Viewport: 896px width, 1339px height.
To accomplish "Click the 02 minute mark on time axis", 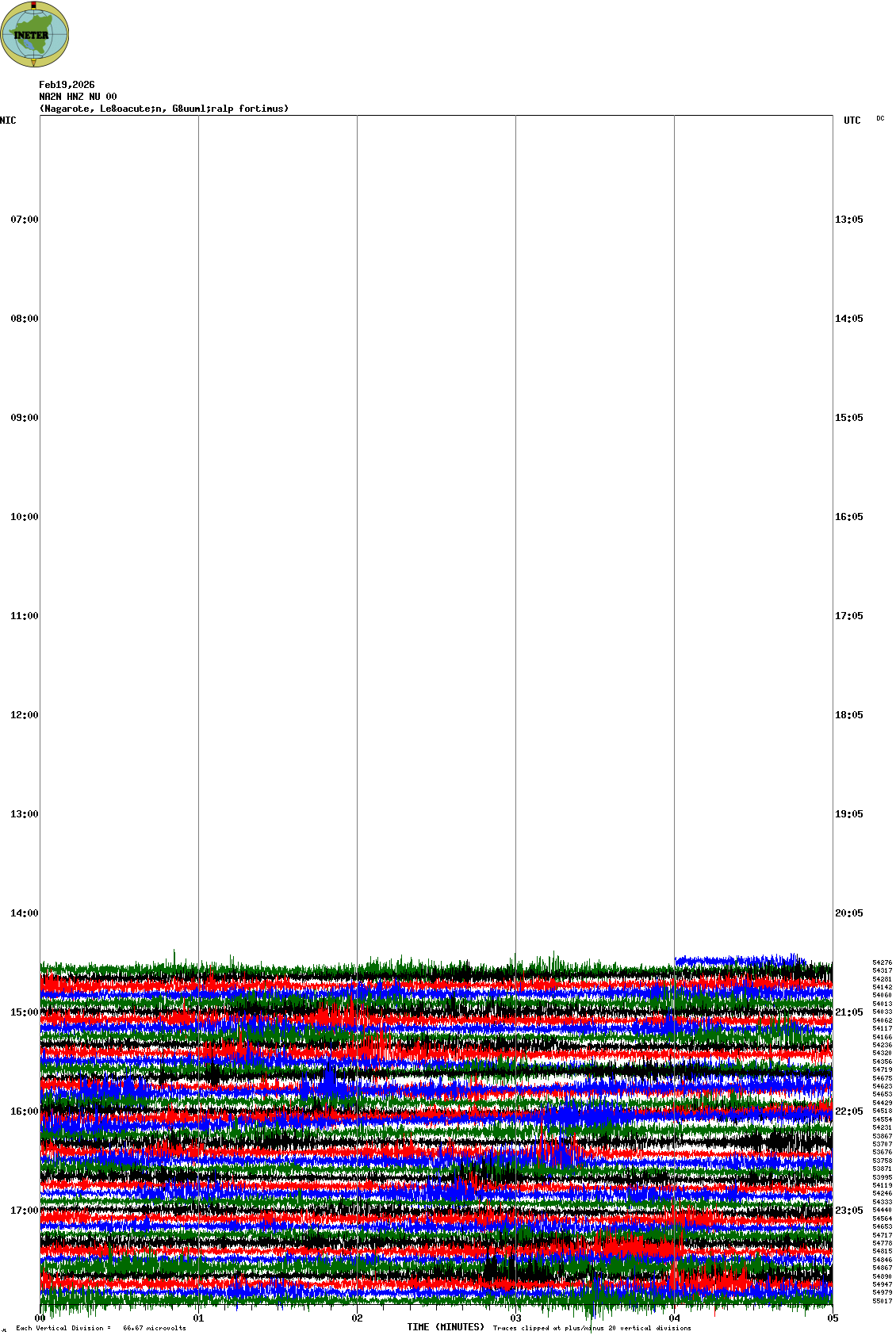I will [x=358, y=1318].
